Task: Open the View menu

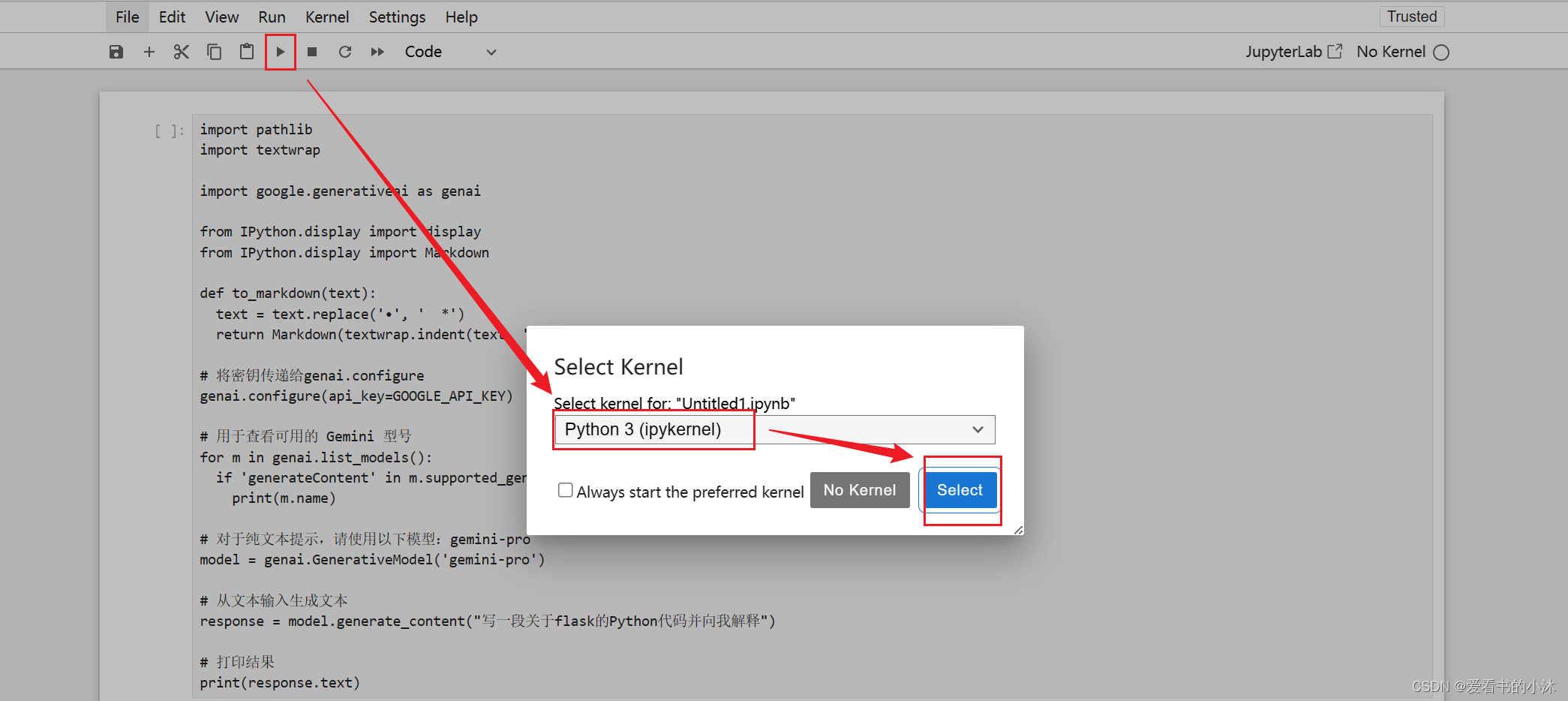Action: pyautogui.click(x=221, y=17)
